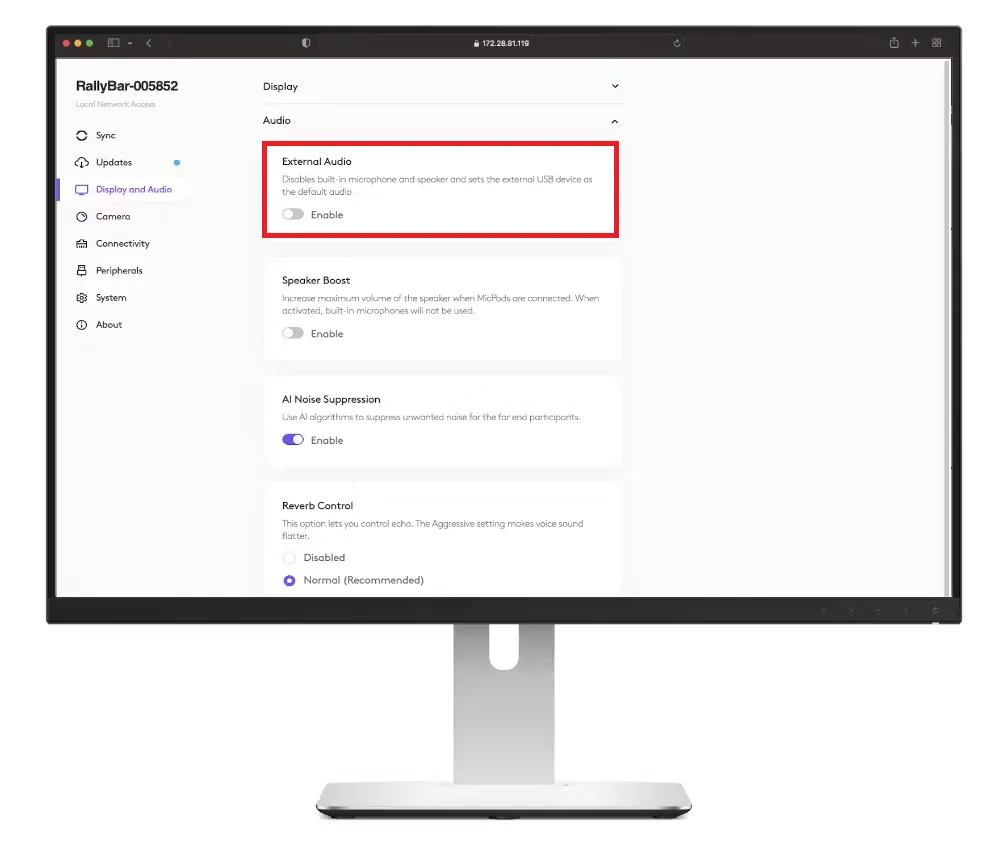Select Disabled for Reverb Control
Image resolution: width=1002 pixels, height=848 pixels.
pyautogui.click(x=290, y=558)
